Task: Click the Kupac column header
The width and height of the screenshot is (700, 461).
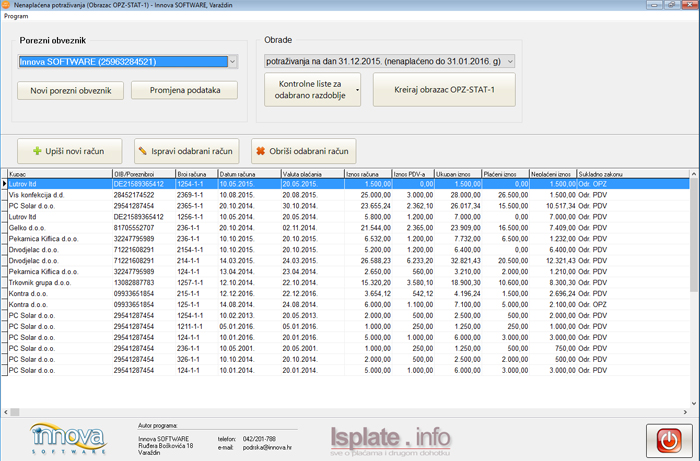Action: 60,174
